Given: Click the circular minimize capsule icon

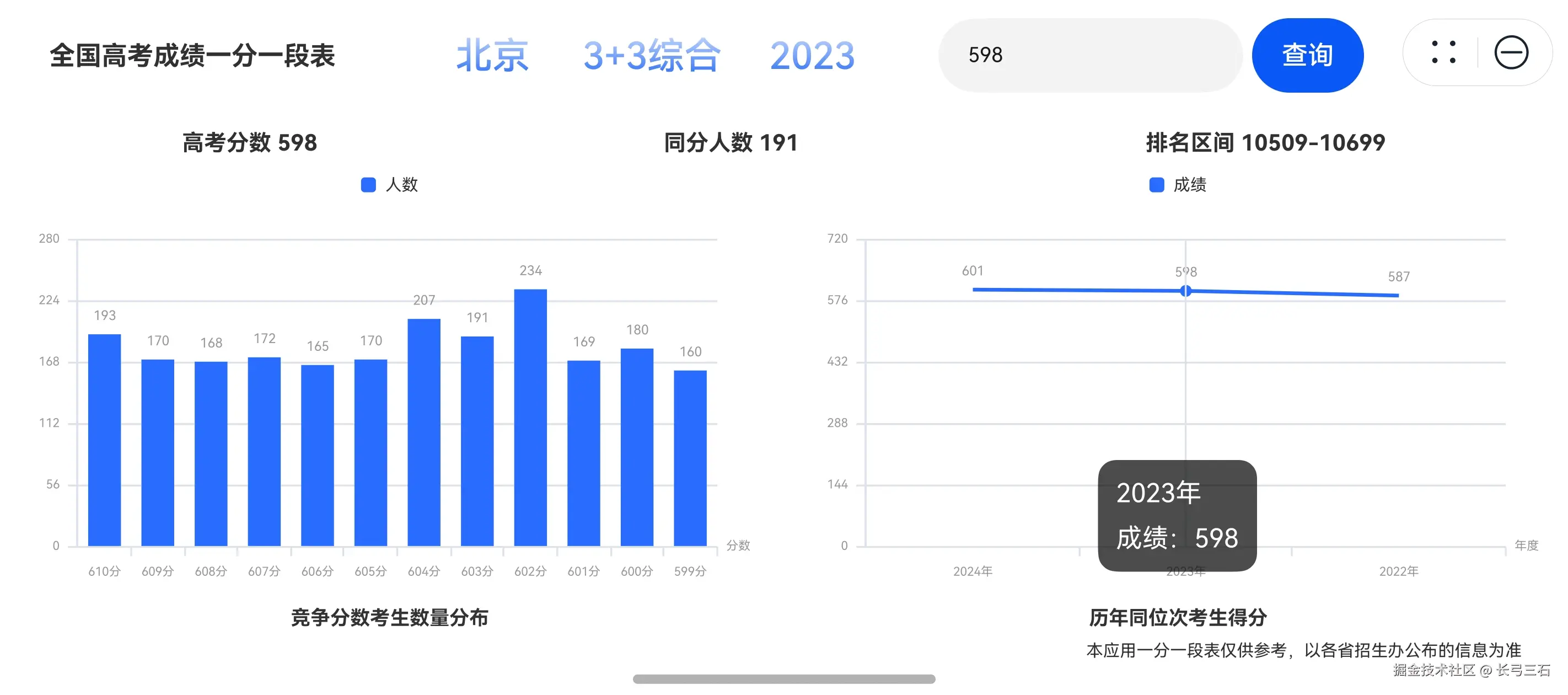Looking at the screenshot, I should click(1514, 53).
